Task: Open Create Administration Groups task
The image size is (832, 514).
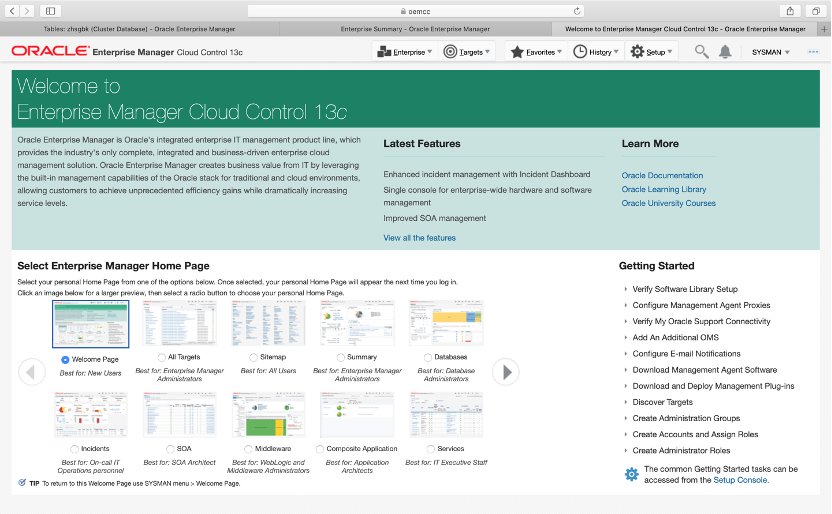Action: 686,418
